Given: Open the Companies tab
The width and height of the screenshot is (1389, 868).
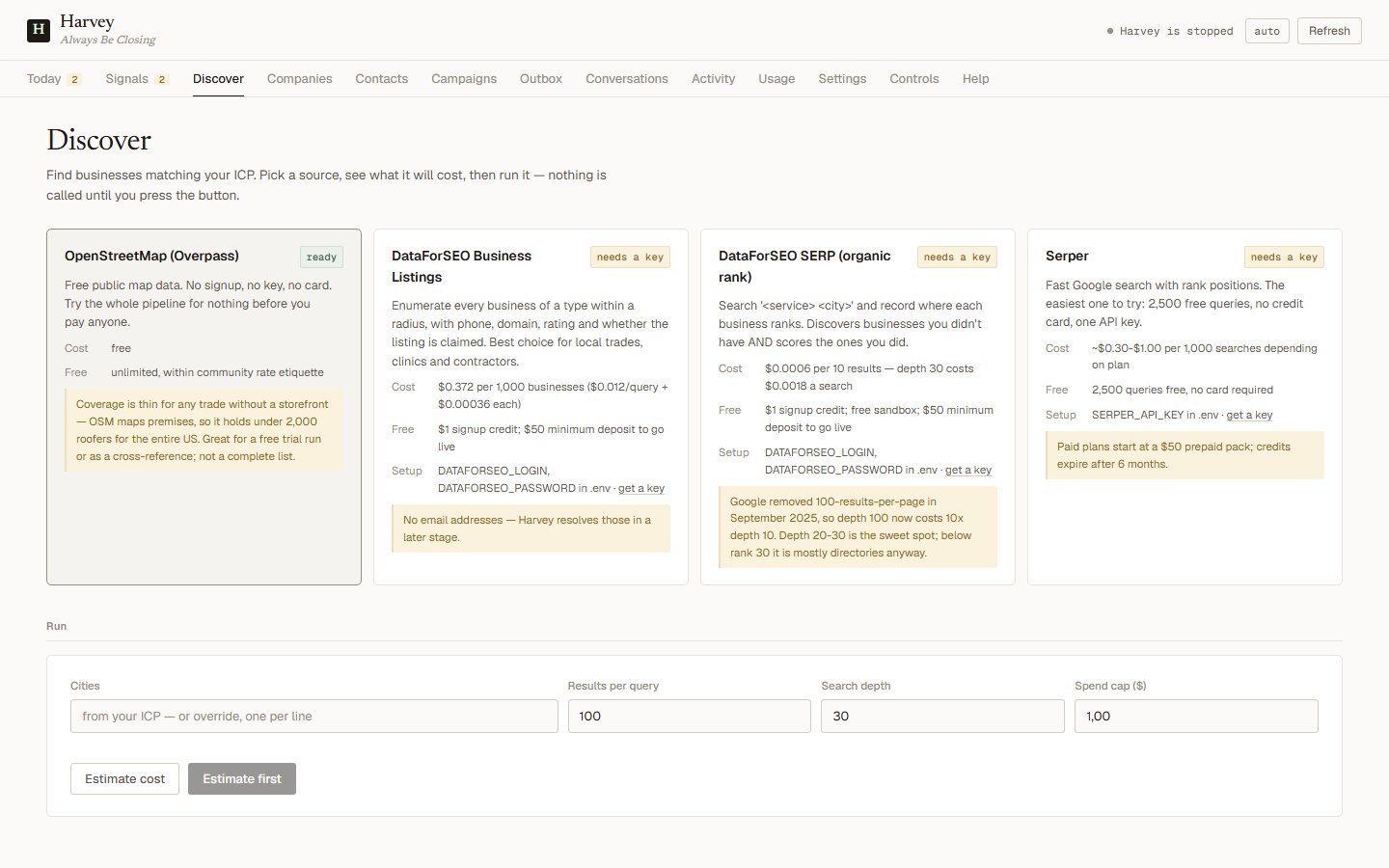Looking at the screenshot, I should click(299, 79).
